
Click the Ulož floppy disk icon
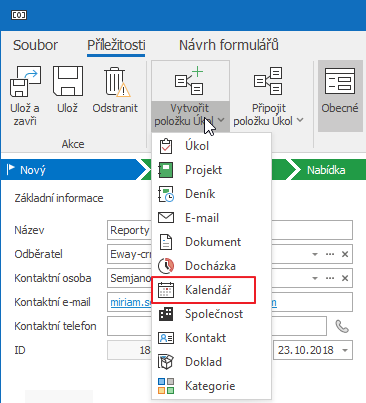click(x=68, y=81)
